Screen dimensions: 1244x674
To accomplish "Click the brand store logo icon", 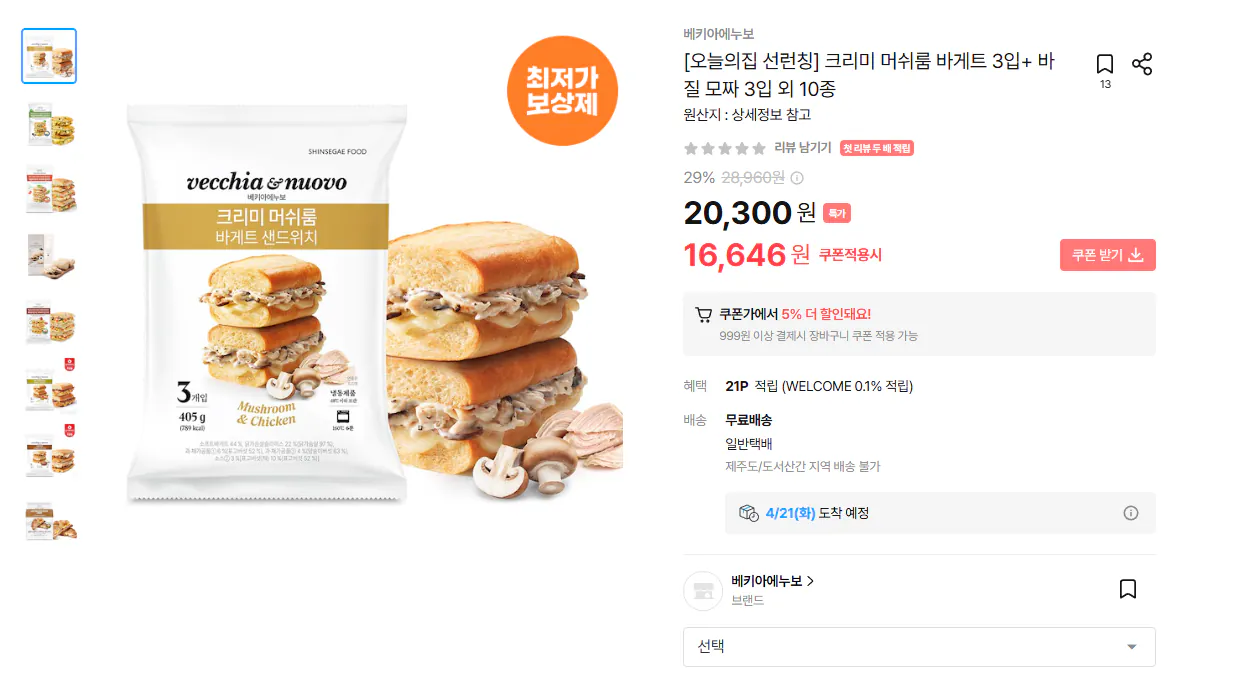I will tap(703, 591).
